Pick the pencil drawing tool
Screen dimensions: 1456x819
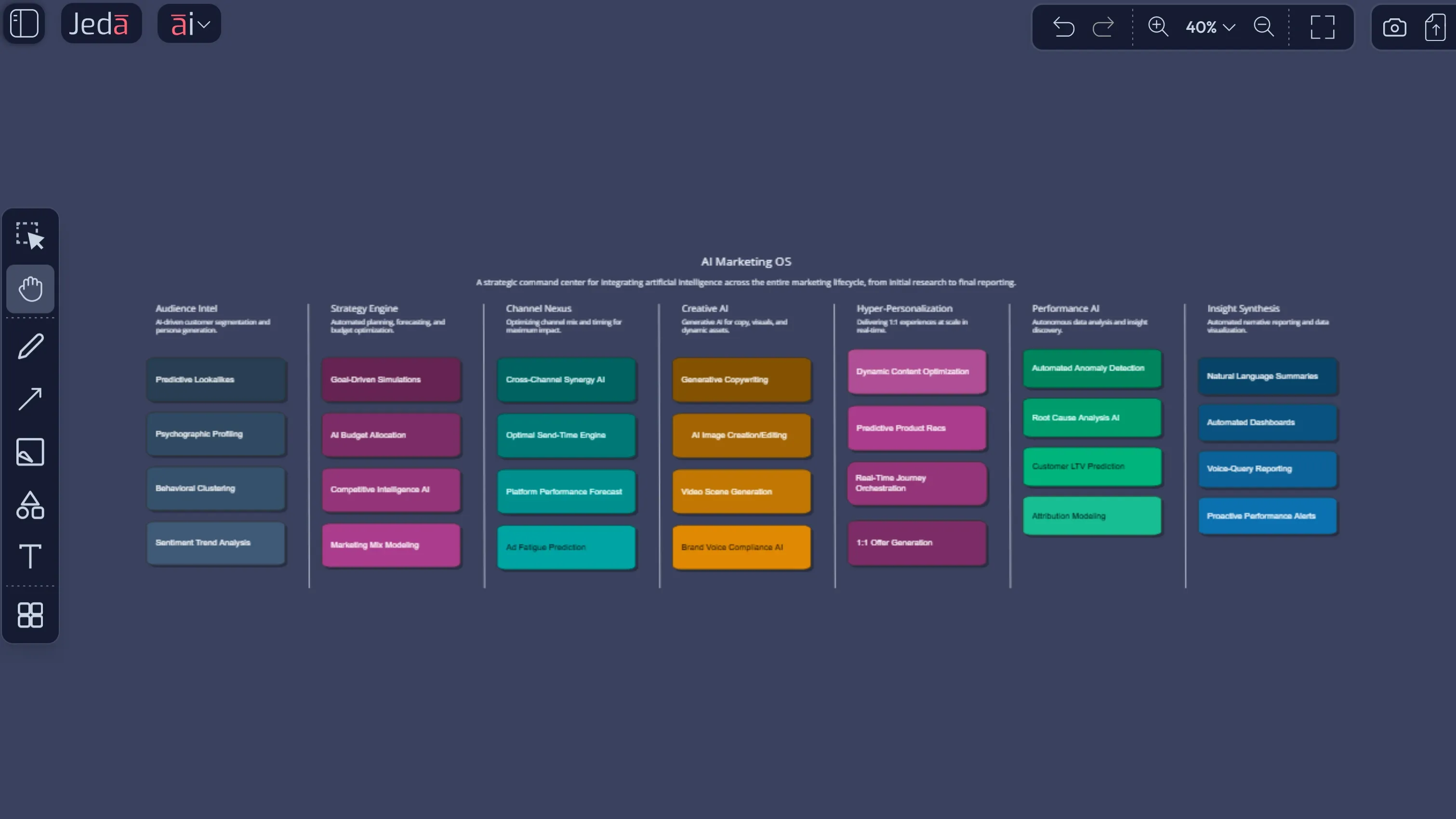click(x=30, y=345)
